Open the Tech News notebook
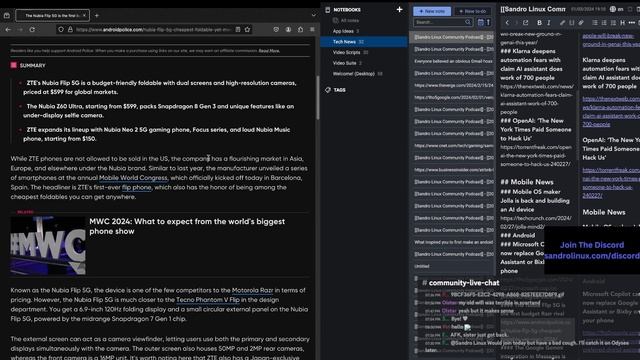The image size is (640, 360). [364, 42]
